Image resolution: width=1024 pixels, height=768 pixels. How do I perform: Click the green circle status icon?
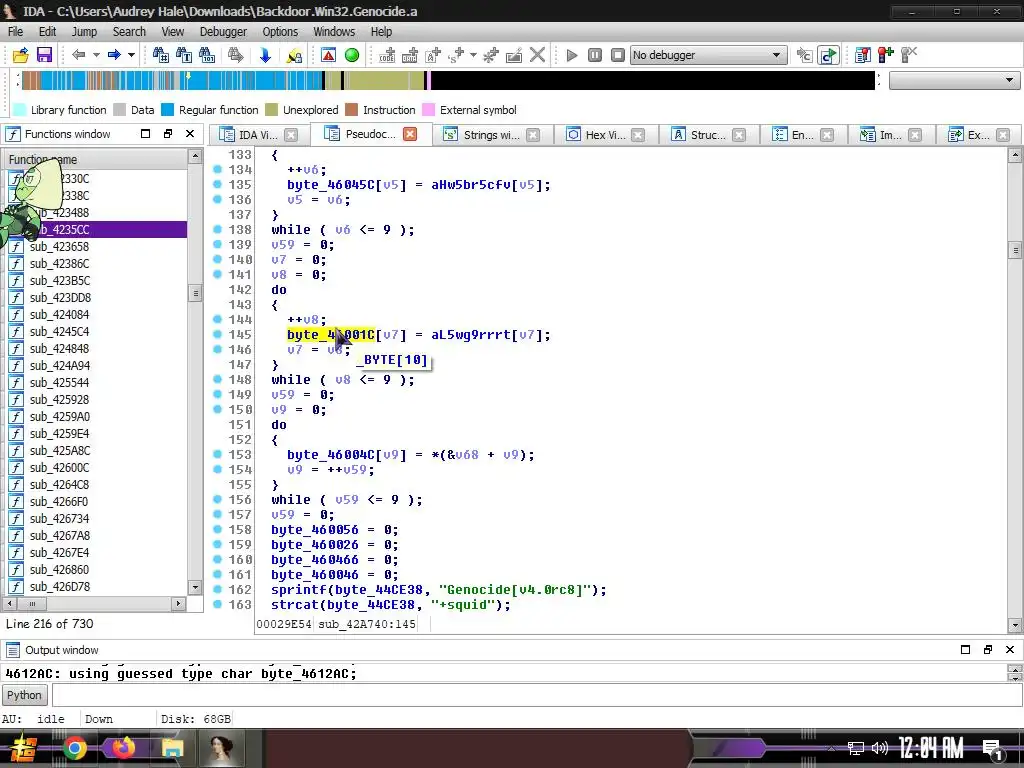(x=352, y=55)
